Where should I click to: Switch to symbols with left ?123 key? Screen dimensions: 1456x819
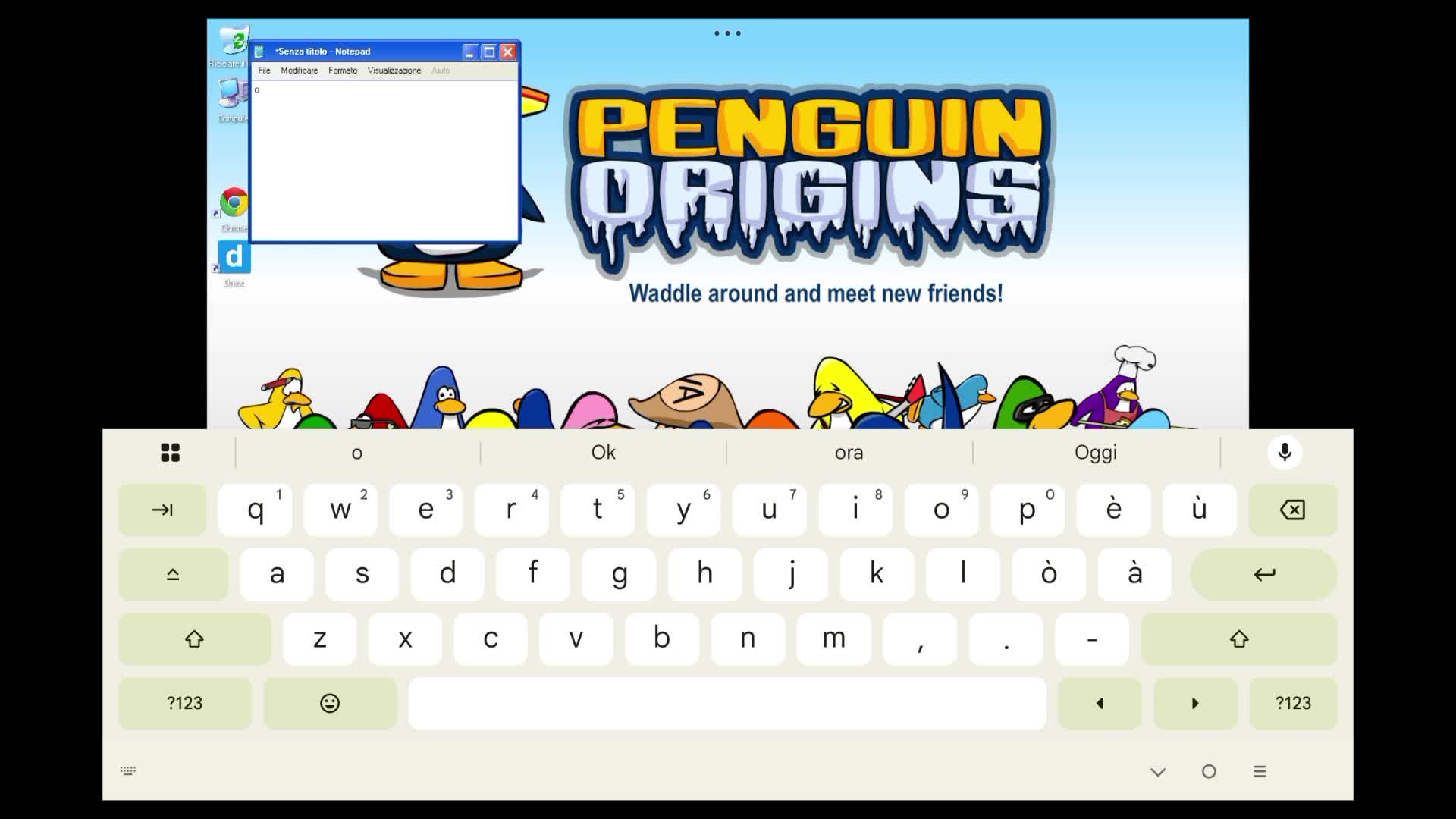click(185, 703)
